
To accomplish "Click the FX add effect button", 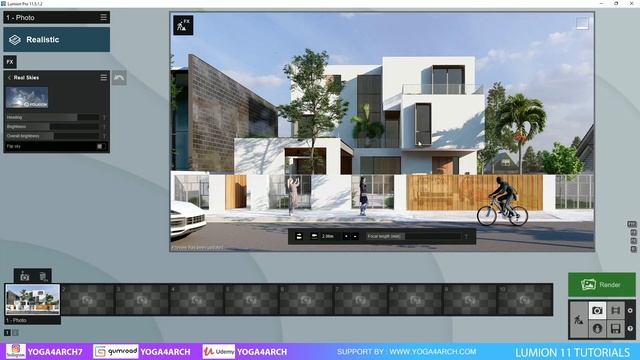I will point(10,62).
